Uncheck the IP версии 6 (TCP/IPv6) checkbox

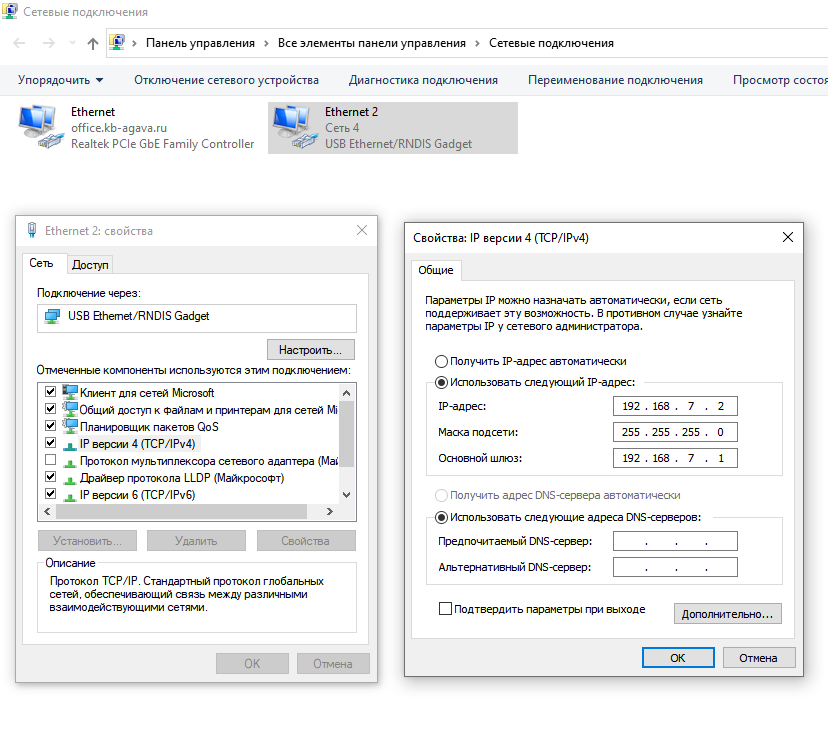tap(50, 495)
